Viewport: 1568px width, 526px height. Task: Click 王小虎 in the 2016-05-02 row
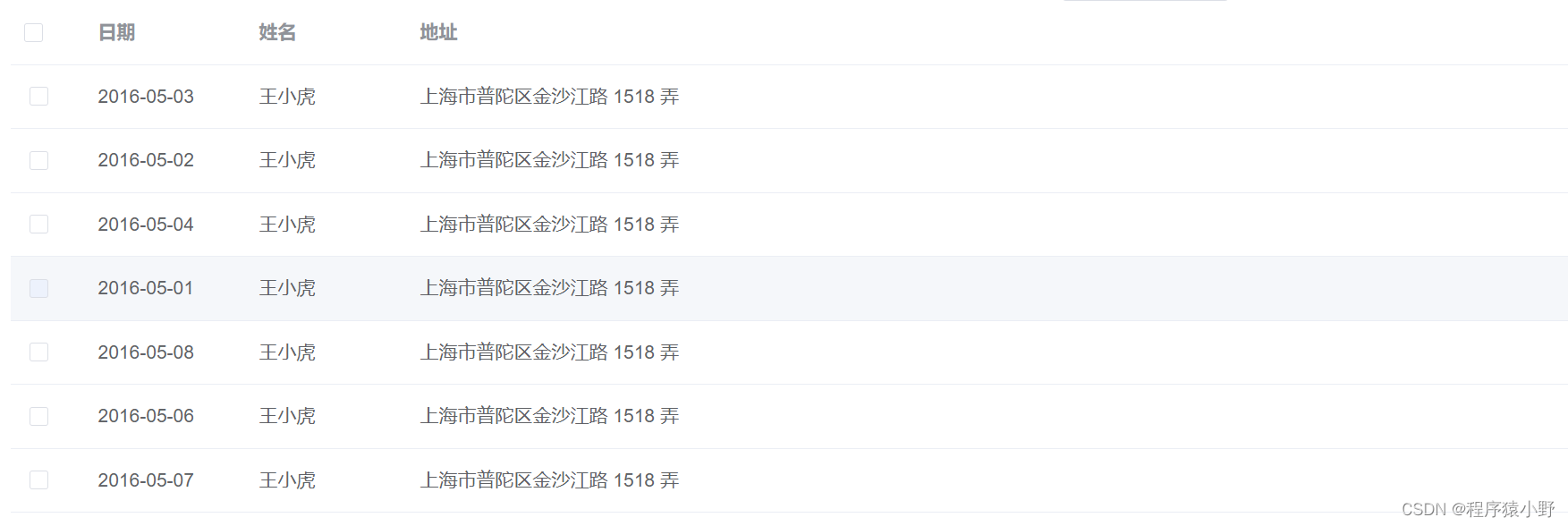[x=287, y=161]
